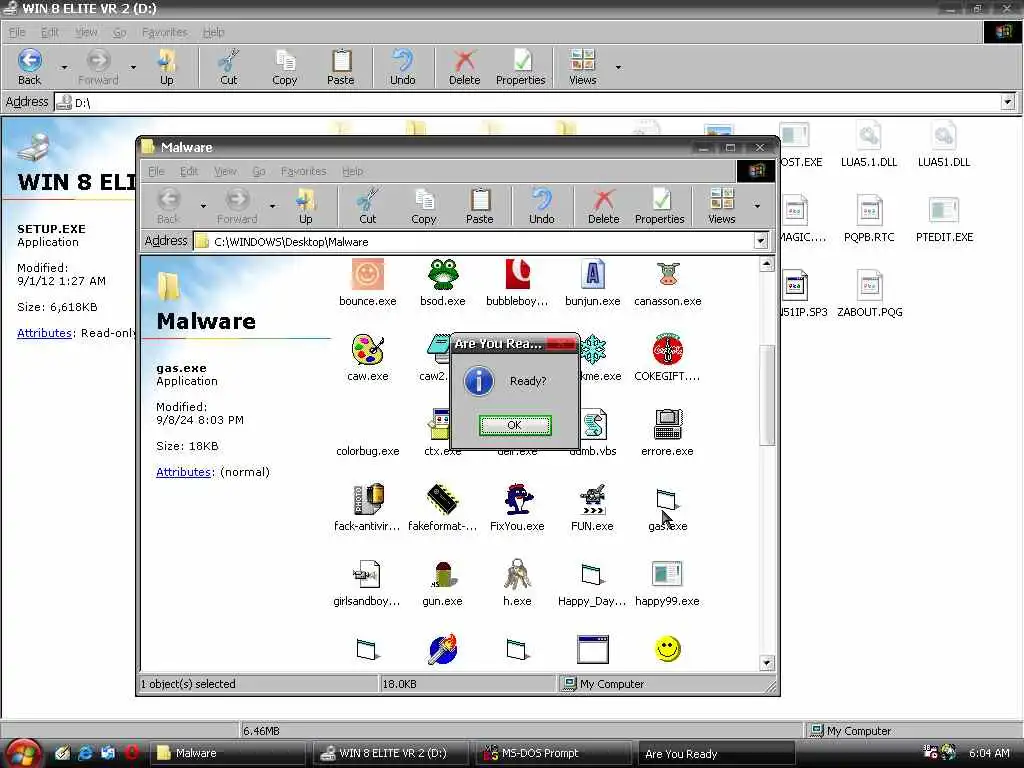Image resolution: width=1024 pixels, height=768 pixels.
Task: Expand Views dropdown arrow in Malware window
Action: pos(758,206)
